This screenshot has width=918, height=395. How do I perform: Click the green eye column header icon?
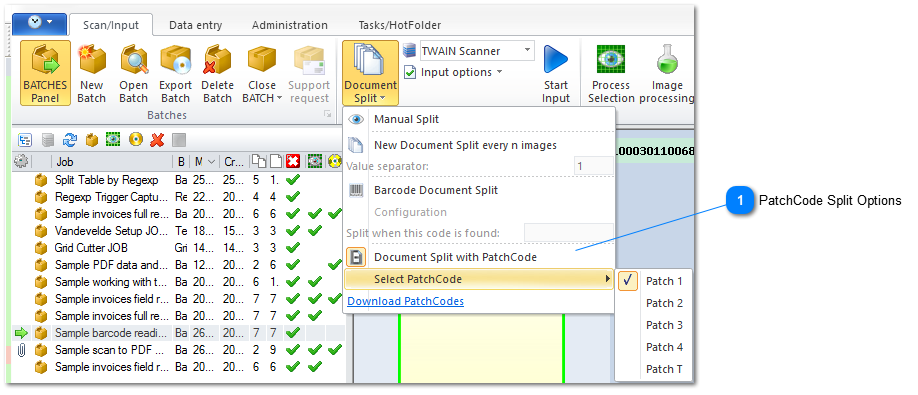point(315,161)
